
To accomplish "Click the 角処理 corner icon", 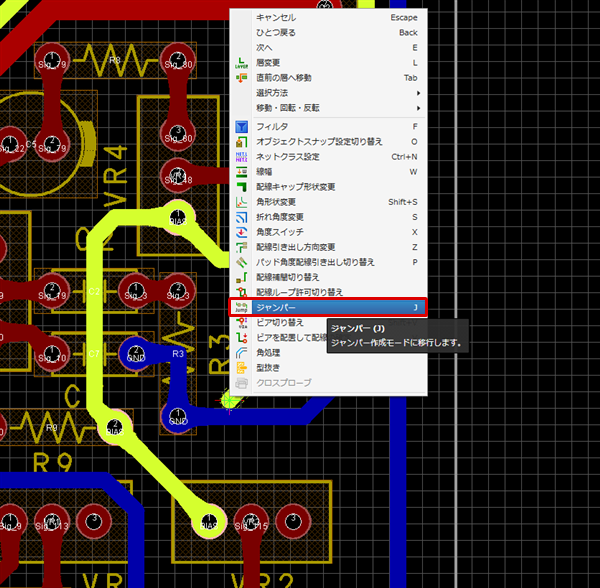I will pyautogui.click(x=241, y=352).
